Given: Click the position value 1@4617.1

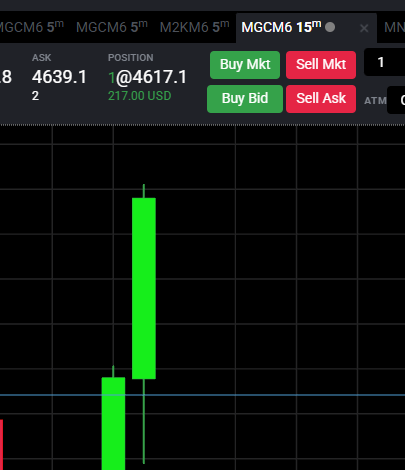Looking at the screenshot, I should (x=147, y=77).
